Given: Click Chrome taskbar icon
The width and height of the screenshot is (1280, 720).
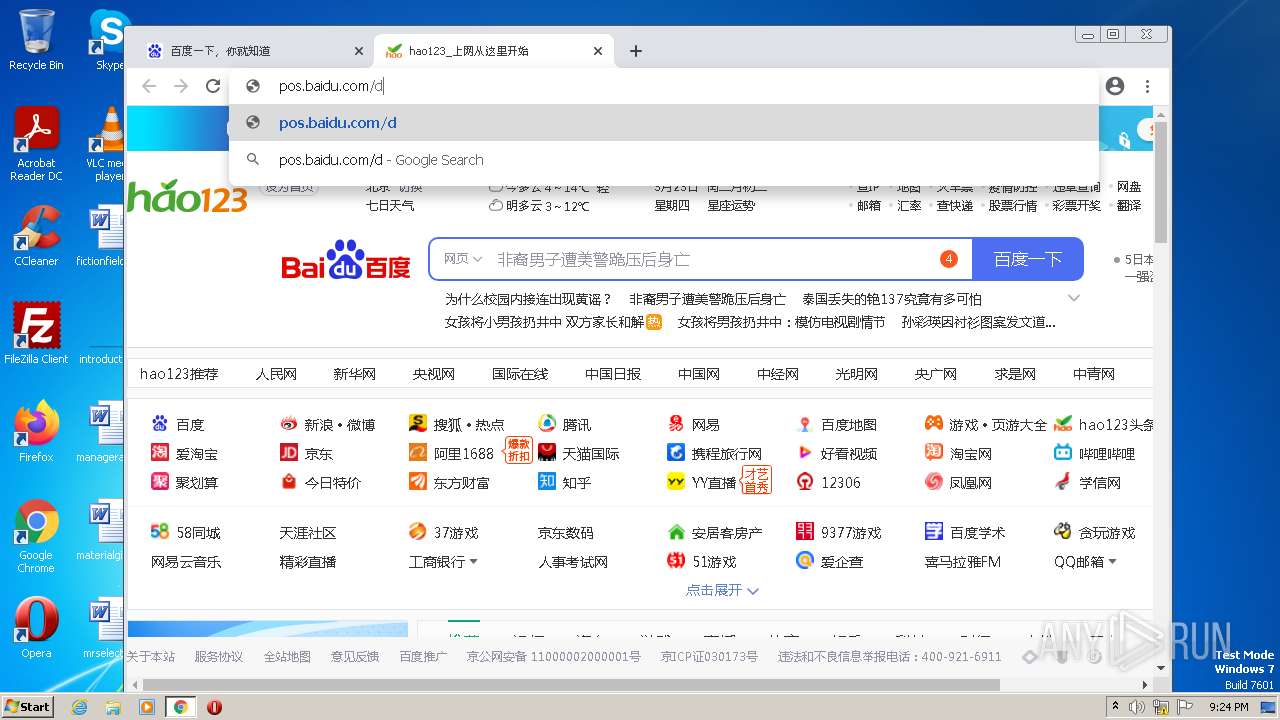Looking at the screenshot, I should coord(180,707).
